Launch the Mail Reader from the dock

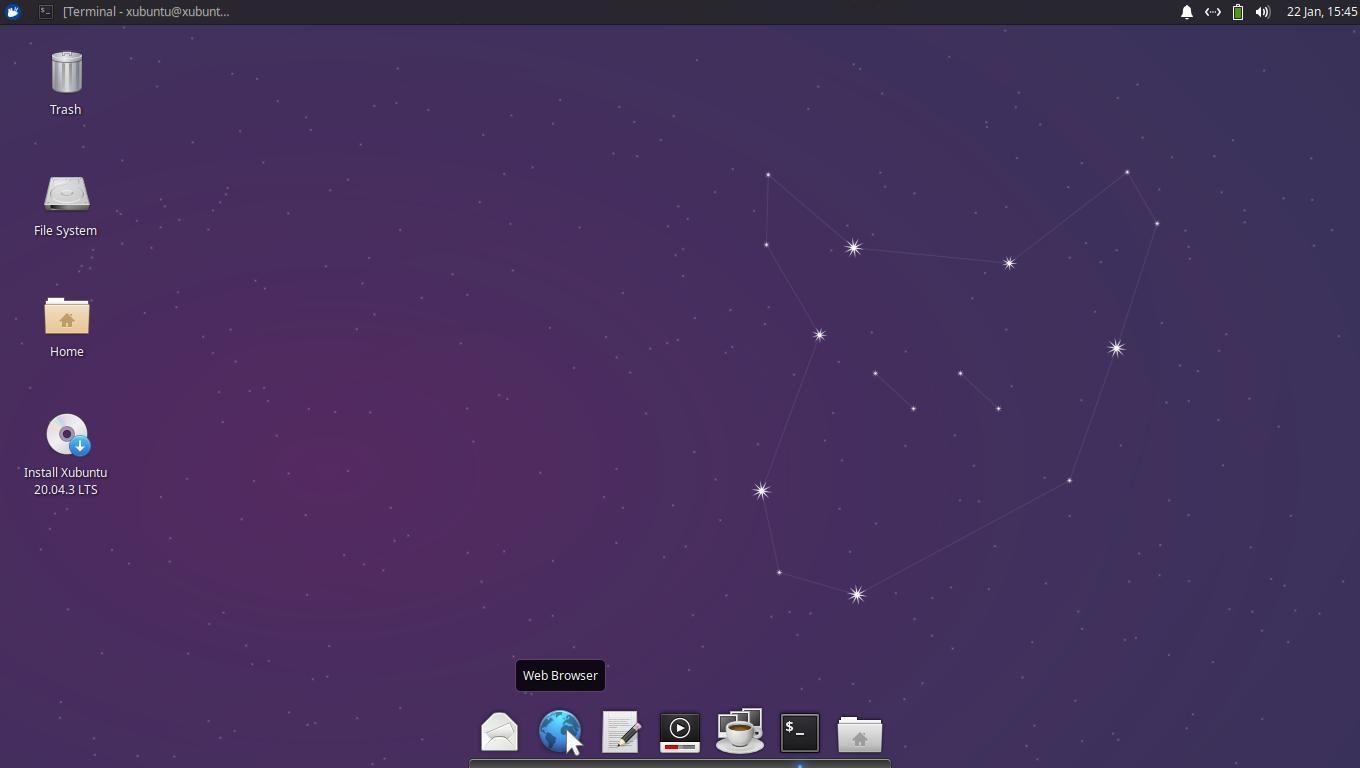500,732
